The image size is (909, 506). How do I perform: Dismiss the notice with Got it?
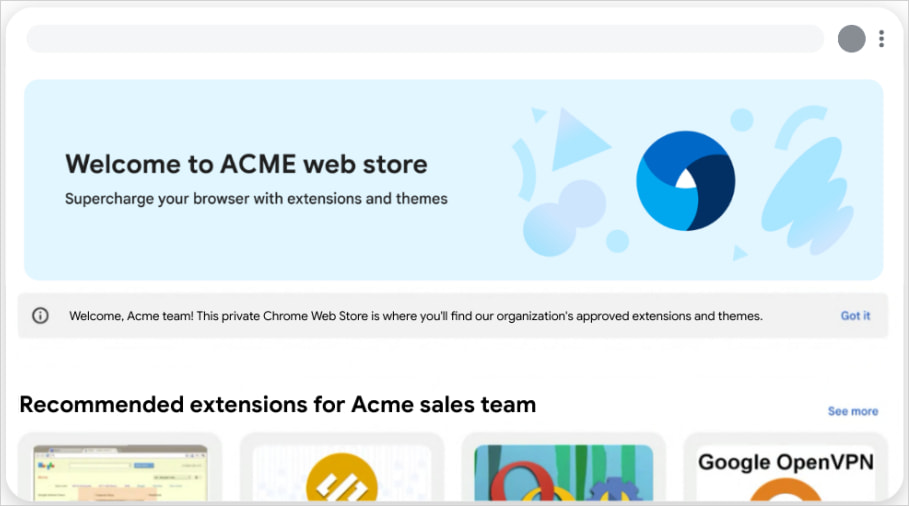click(855, 316)
